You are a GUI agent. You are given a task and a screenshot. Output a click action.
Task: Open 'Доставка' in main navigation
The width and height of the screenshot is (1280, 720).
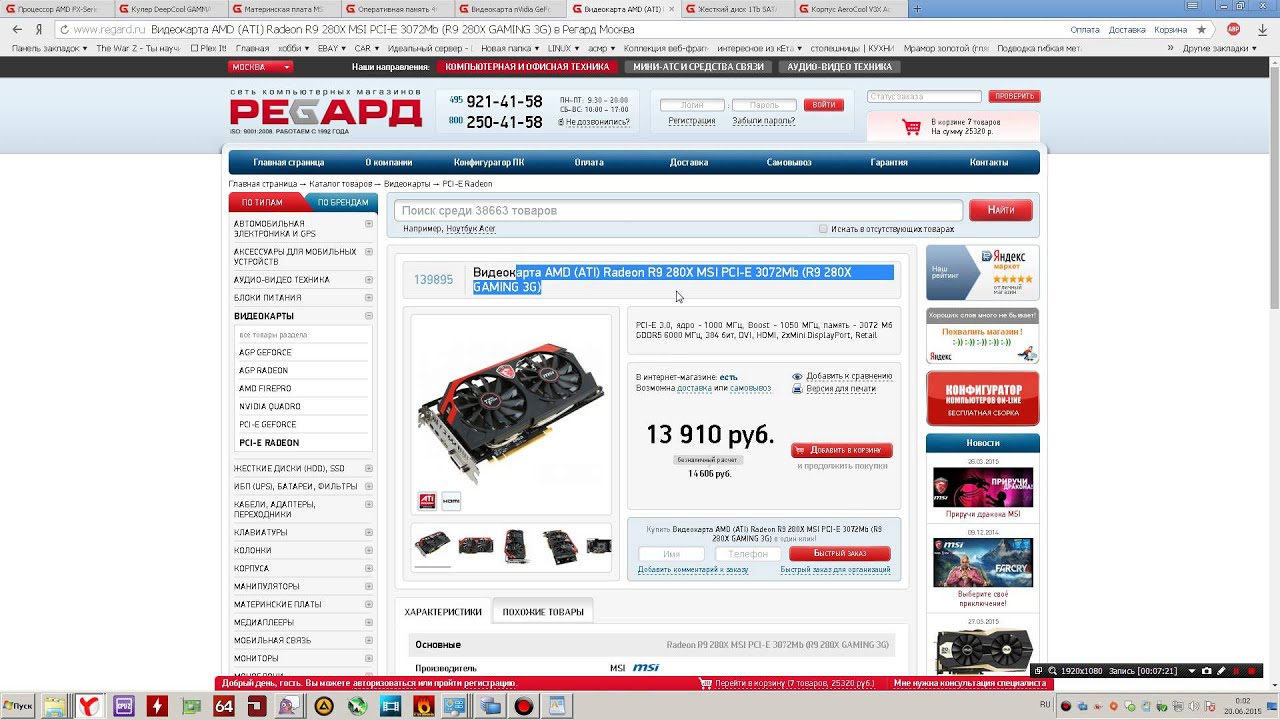click(x=689, y=162)
